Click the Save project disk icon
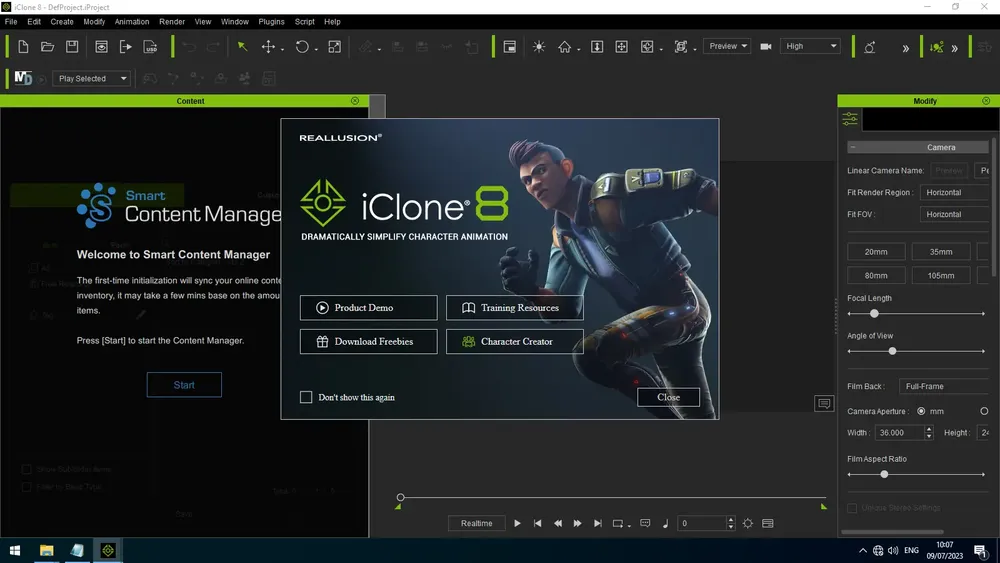 coord(72,47)
